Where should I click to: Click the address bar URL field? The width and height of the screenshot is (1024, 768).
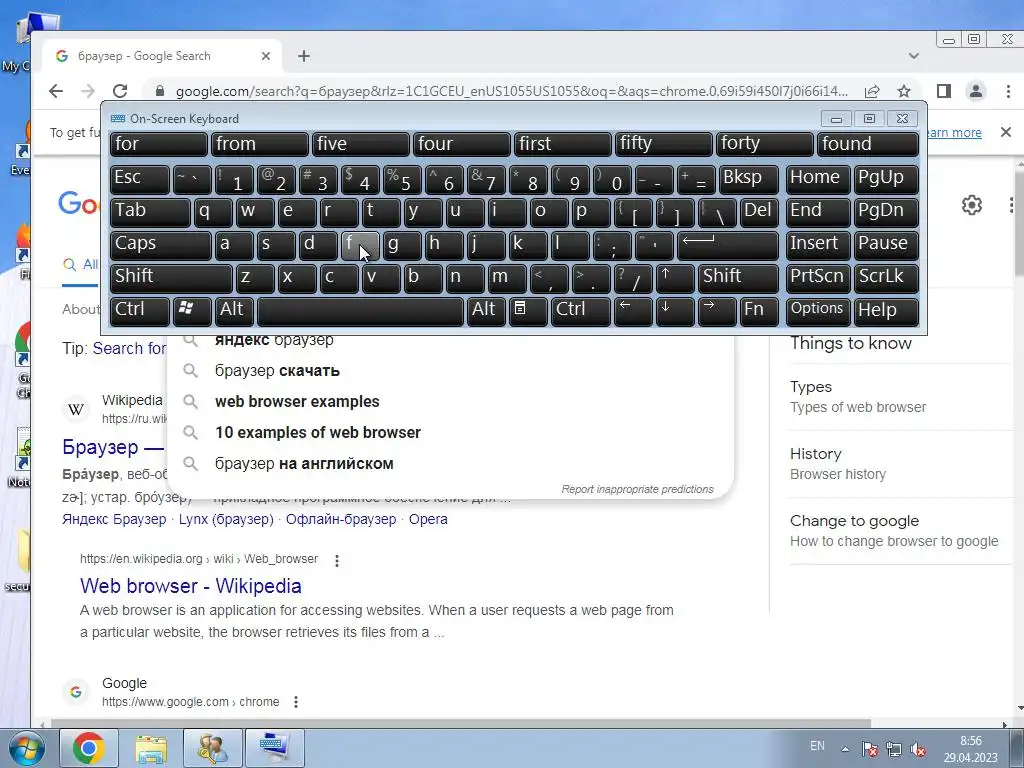[x=511, y=91]
